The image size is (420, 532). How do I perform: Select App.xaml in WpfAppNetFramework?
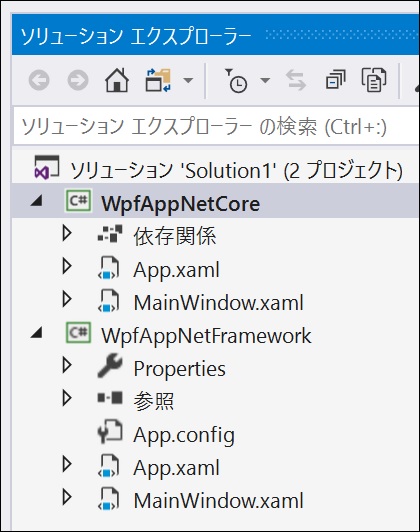(176, 468)
